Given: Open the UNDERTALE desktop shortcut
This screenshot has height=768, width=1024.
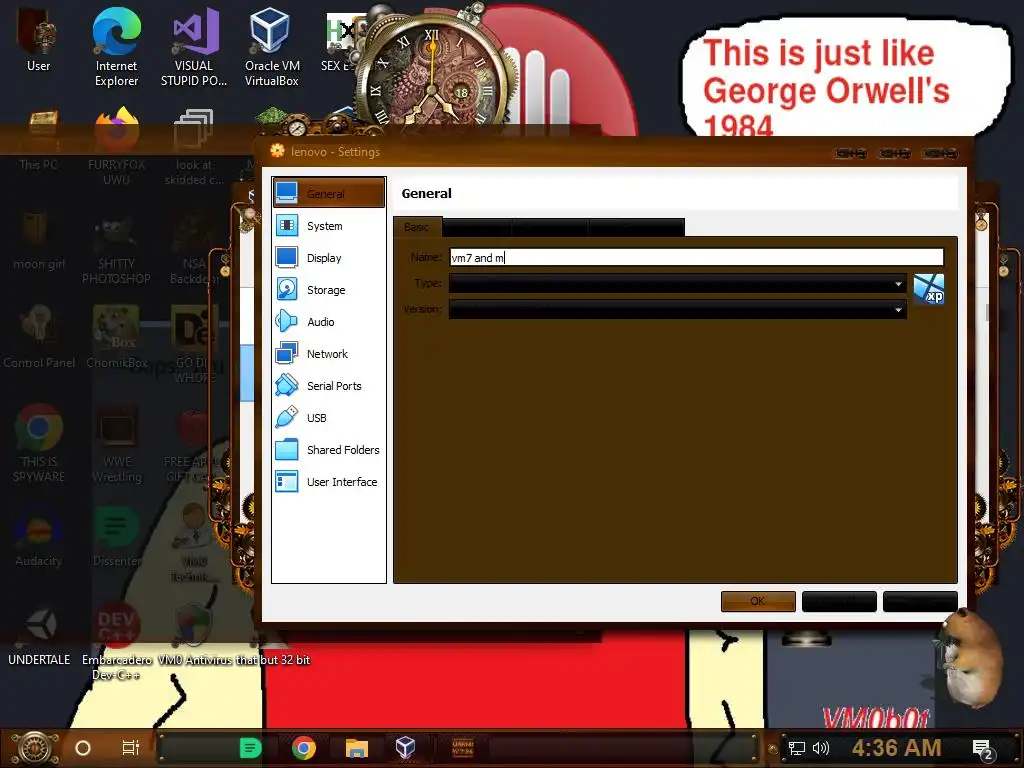Looking at the screenshot, I should 39,635.
